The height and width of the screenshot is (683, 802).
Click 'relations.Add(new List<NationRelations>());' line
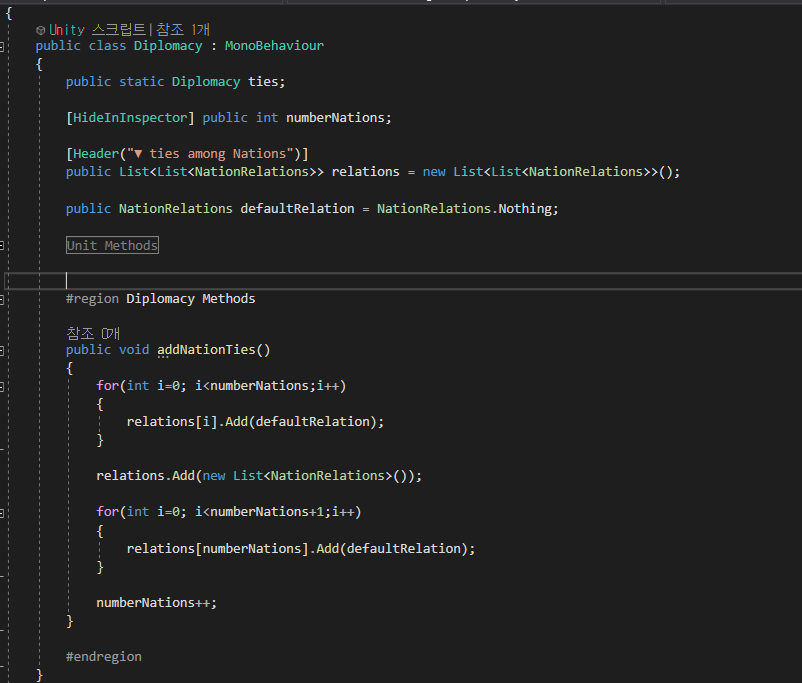(x=259, y=475)
